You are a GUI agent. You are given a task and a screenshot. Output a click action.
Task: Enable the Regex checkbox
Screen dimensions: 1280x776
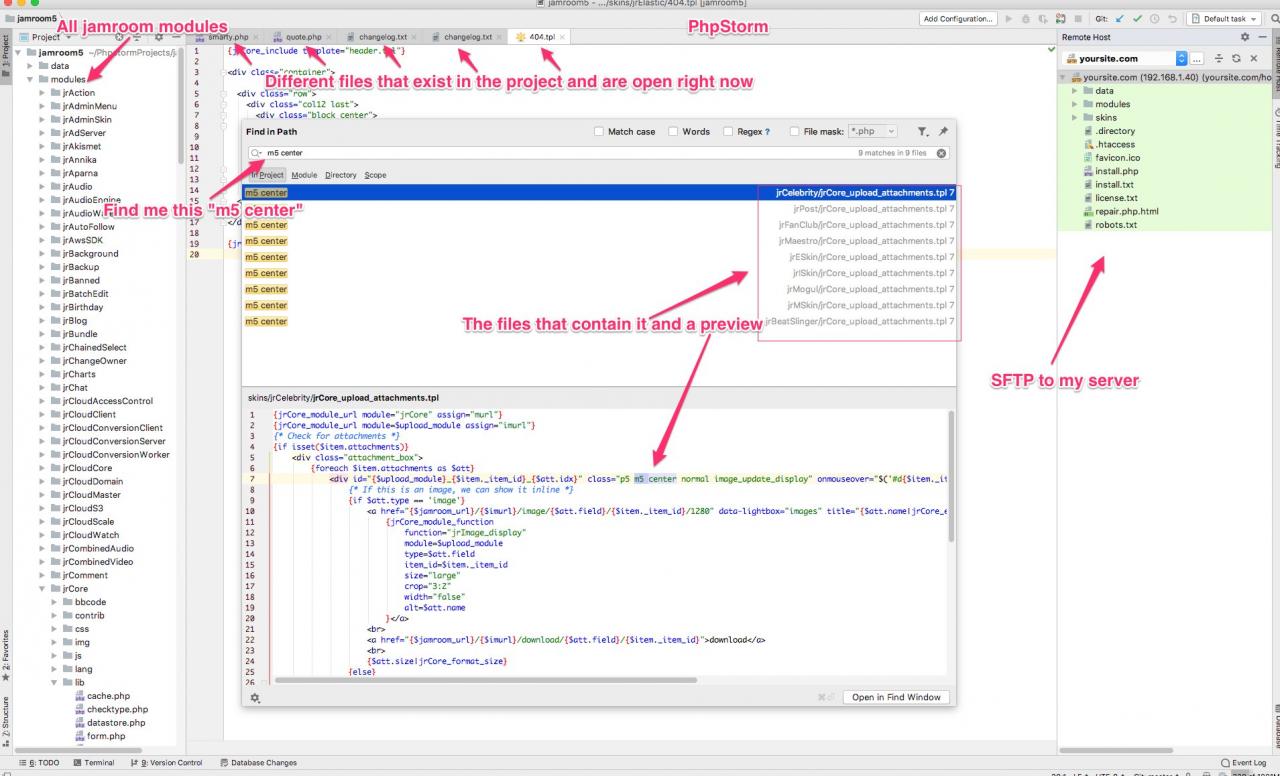pyautogui.click(x=729, y=131)
